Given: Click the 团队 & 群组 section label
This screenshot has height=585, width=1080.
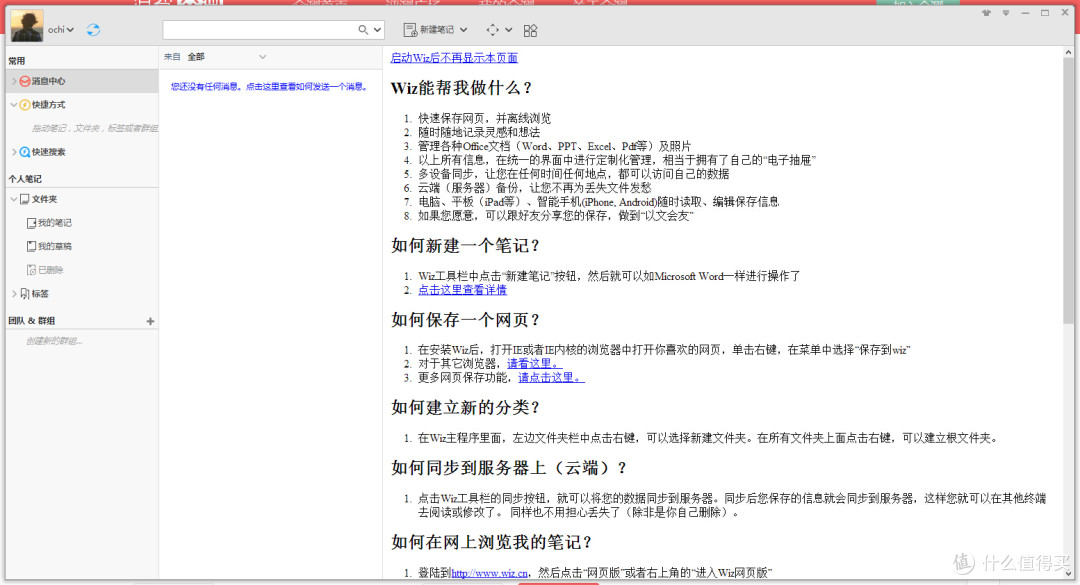Looking at the screenshot, I should pyautogui.click(x=32, y=320).
